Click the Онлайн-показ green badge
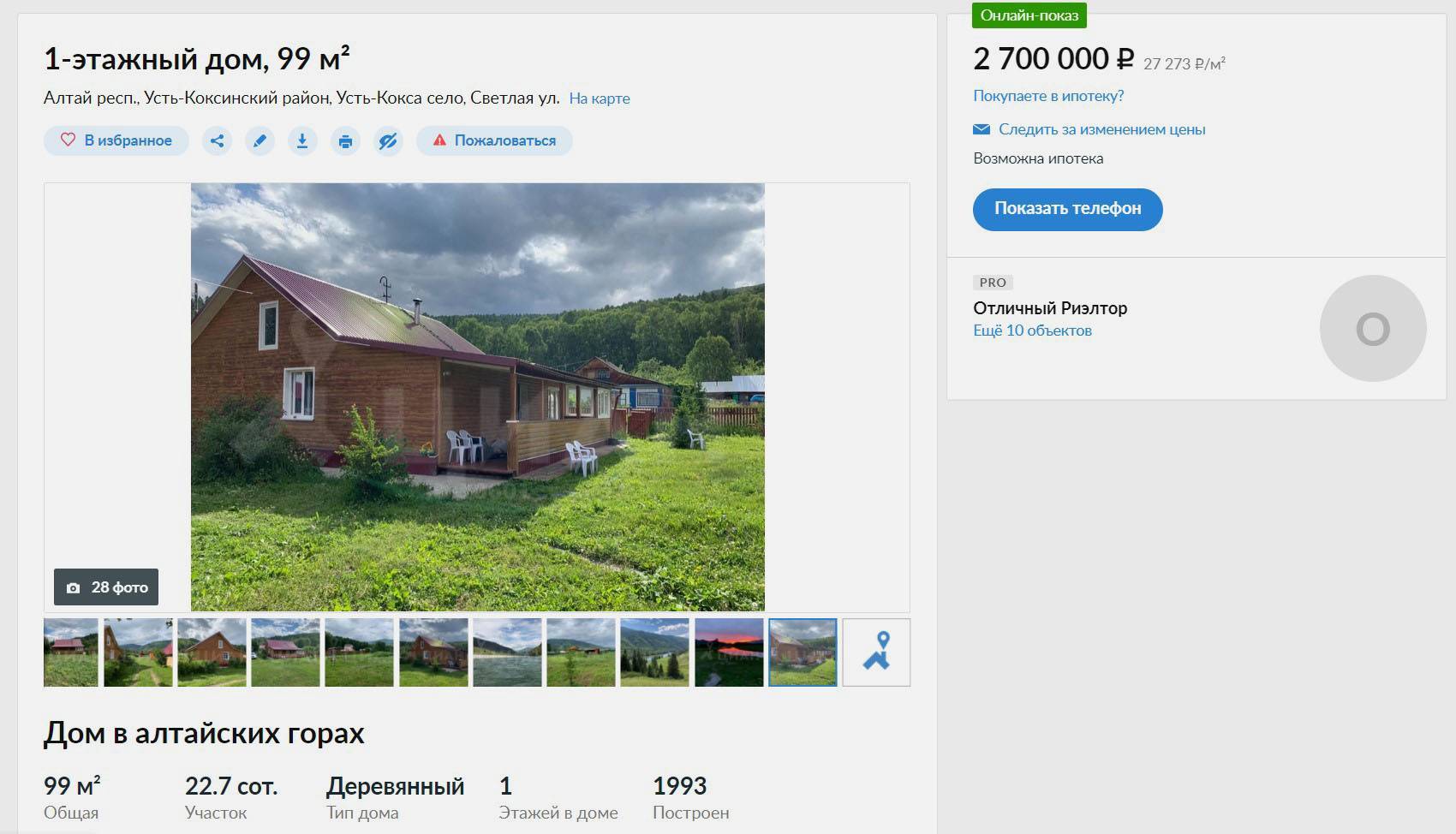 tap(1029, 15)
